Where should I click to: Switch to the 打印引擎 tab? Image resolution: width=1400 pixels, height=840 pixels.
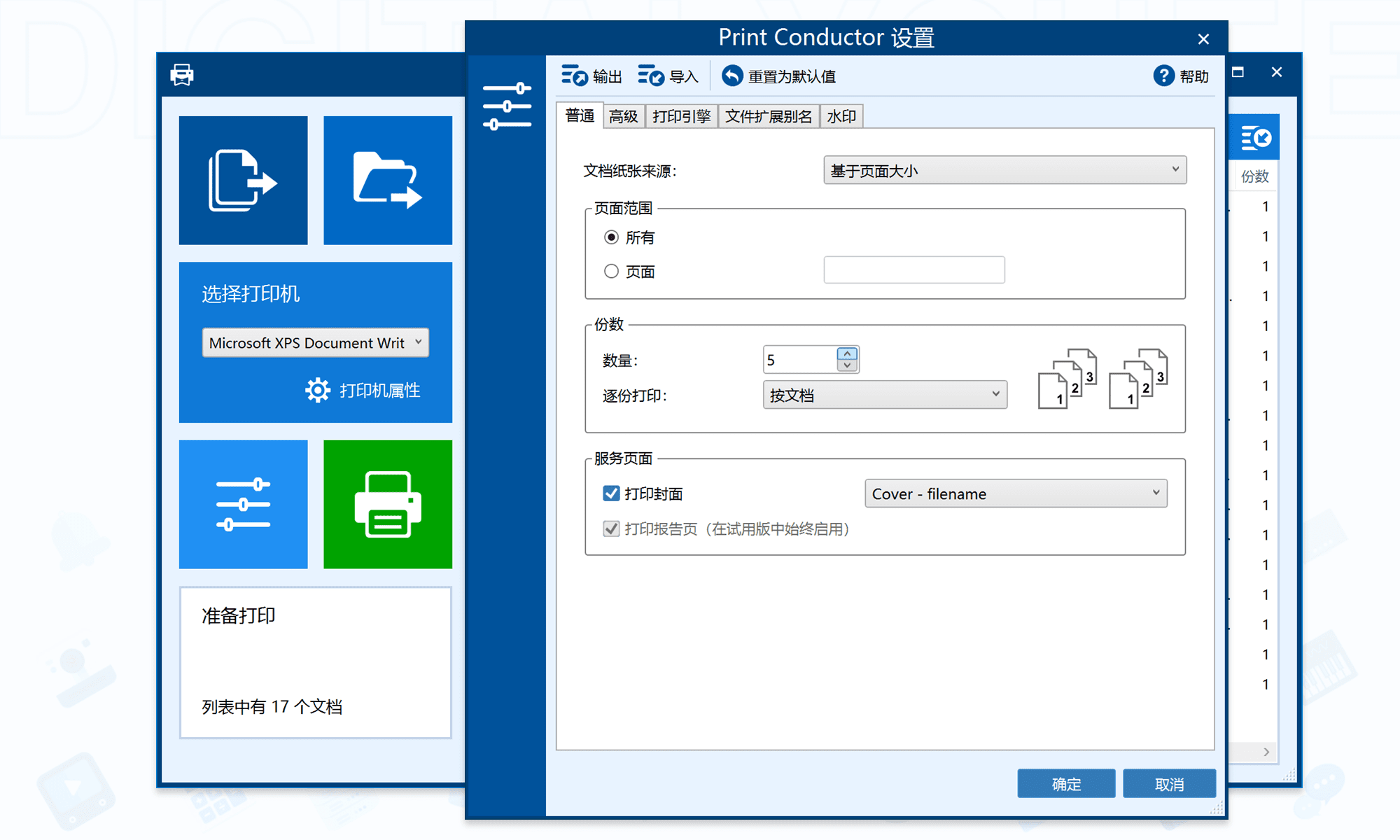(681, 116)
